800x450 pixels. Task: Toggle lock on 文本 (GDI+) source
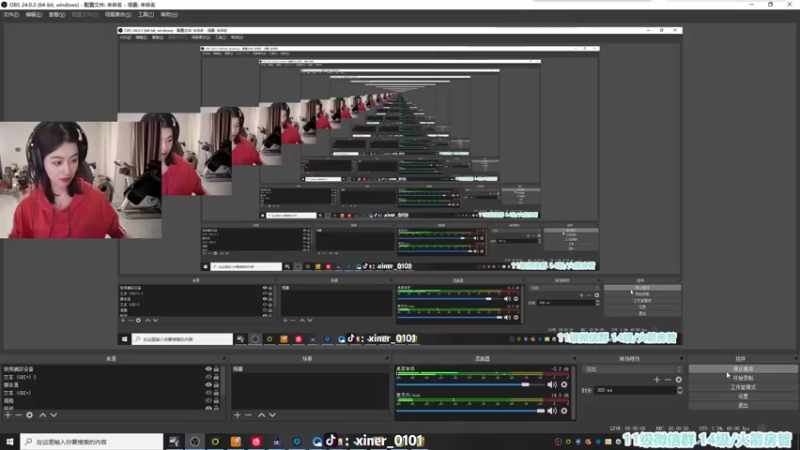pos(216,393)
